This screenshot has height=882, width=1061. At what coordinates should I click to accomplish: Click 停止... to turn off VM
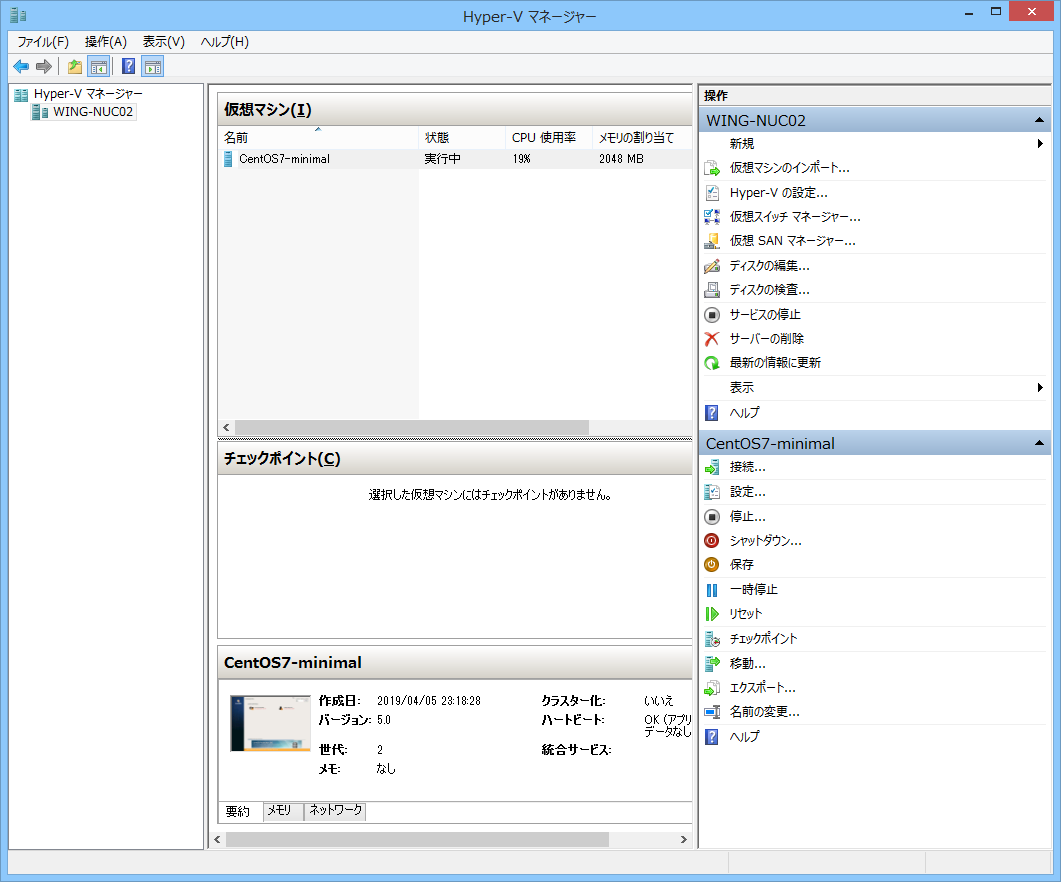click(x=748, y=516)
